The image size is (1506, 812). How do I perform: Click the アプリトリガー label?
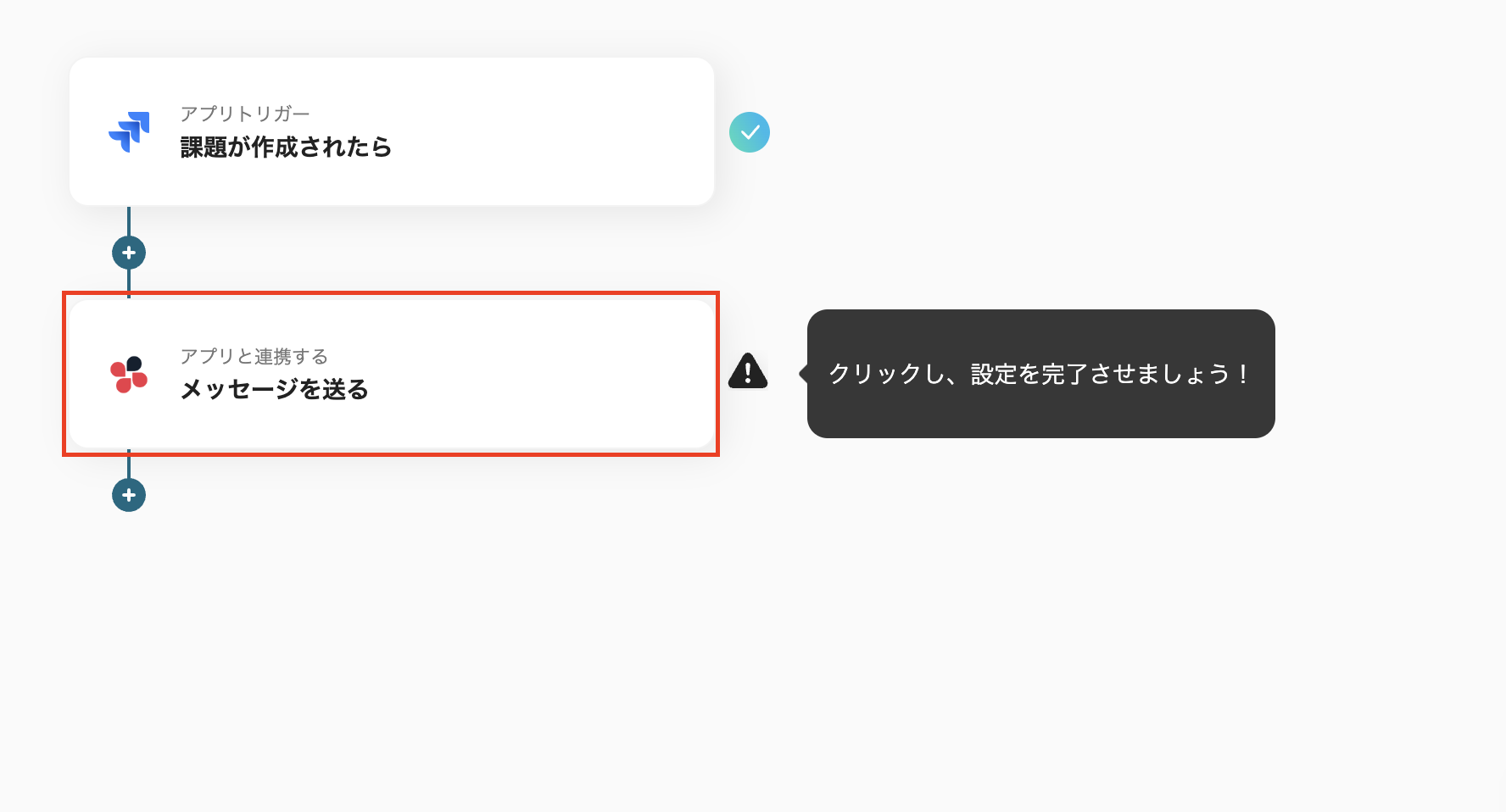click(x=245, y=113)
